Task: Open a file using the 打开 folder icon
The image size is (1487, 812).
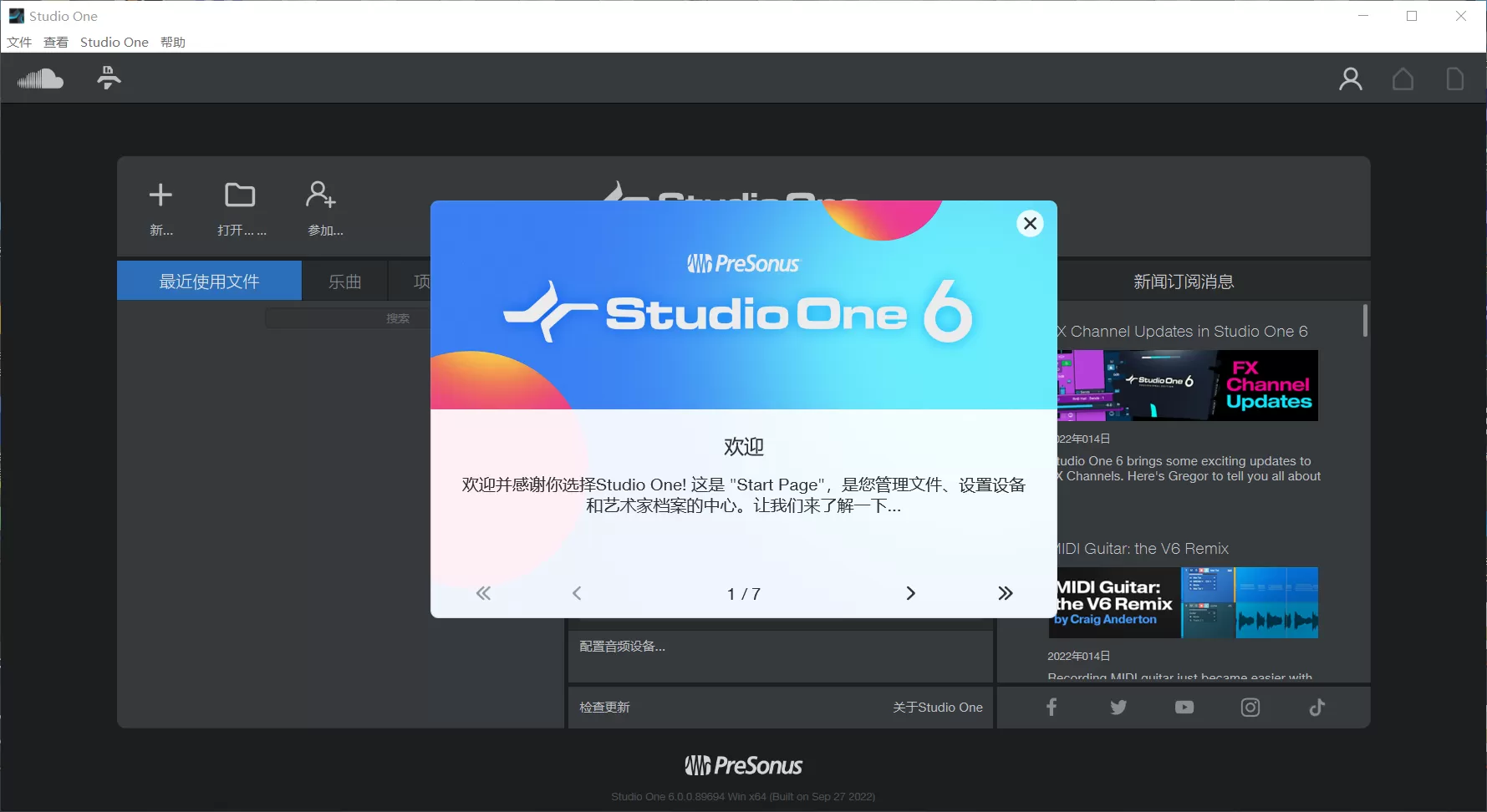Action: (241, 195)
